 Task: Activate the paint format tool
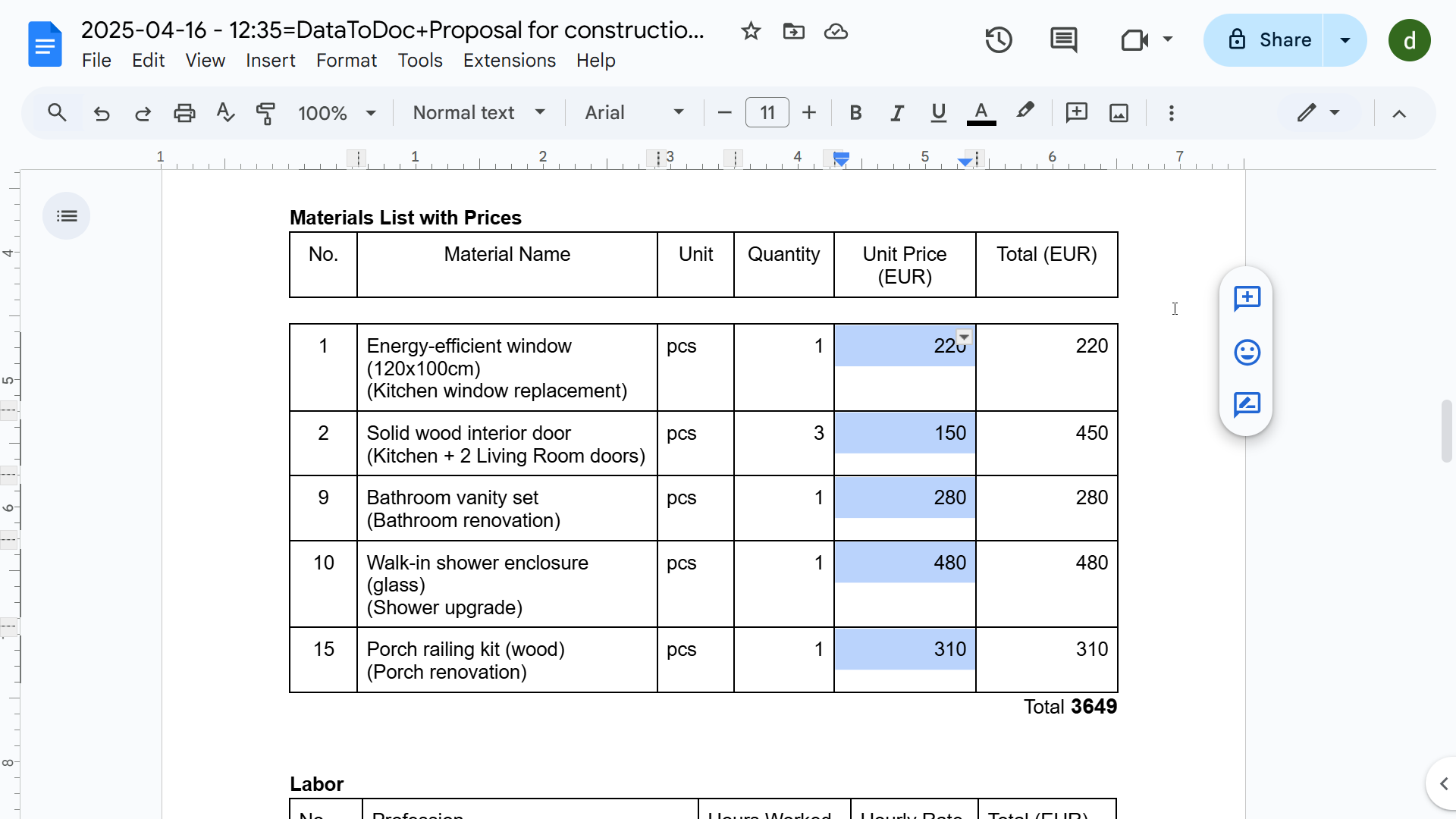point(265,113)
